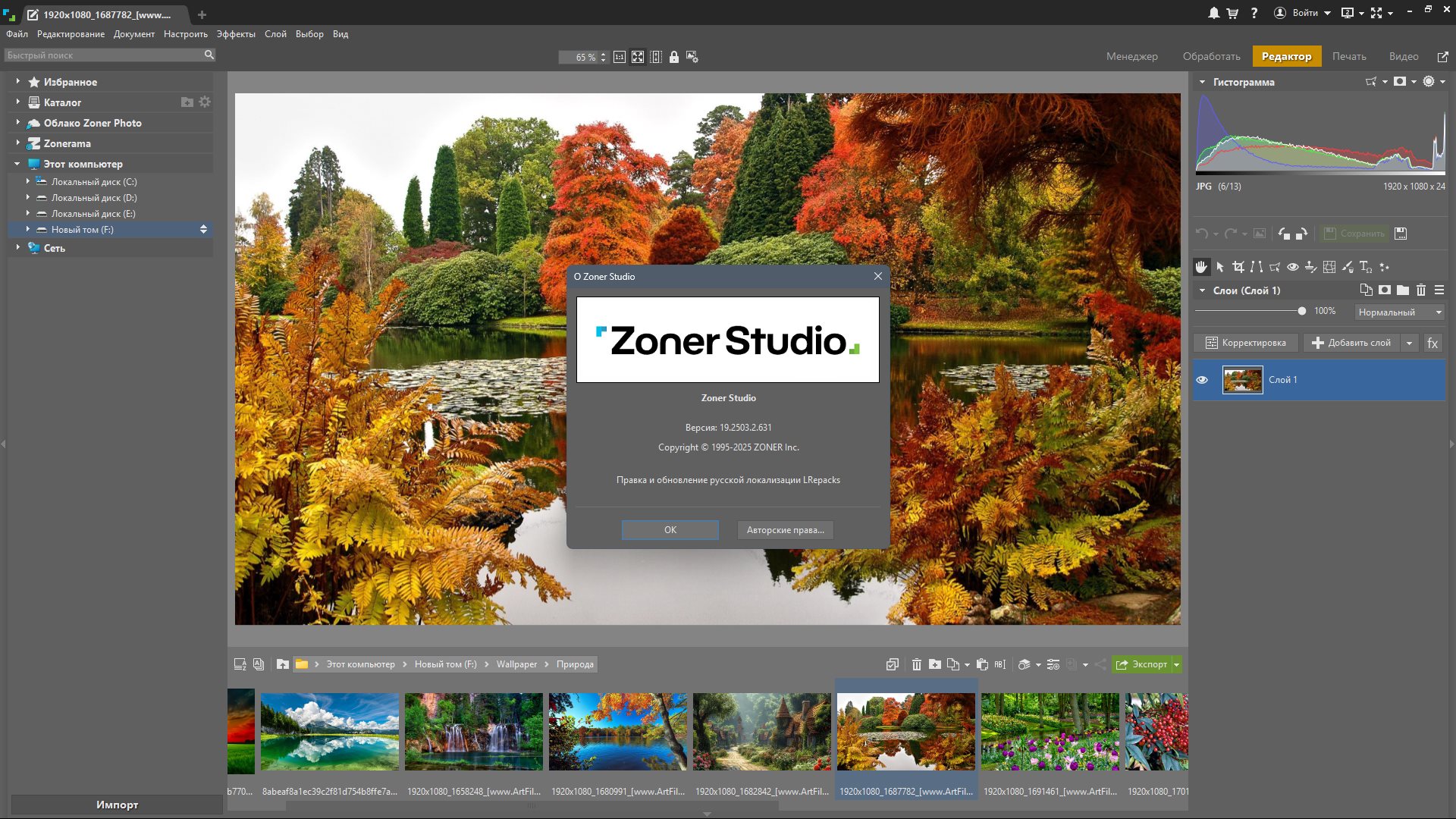The width and height of the screenshot is (1456, 819).
Task: Collapse the Этот компьютер node
Action: point(17,163)
